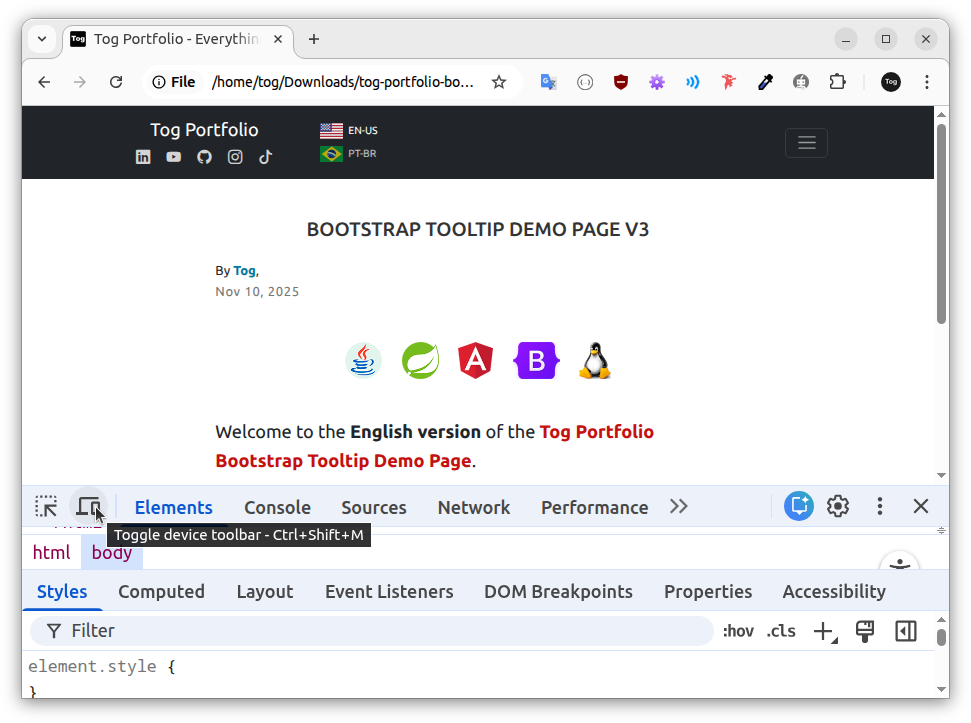Viewport: 971px width, 723px height.
Task: Click the red bird extension icon
Action: [729, 82]
